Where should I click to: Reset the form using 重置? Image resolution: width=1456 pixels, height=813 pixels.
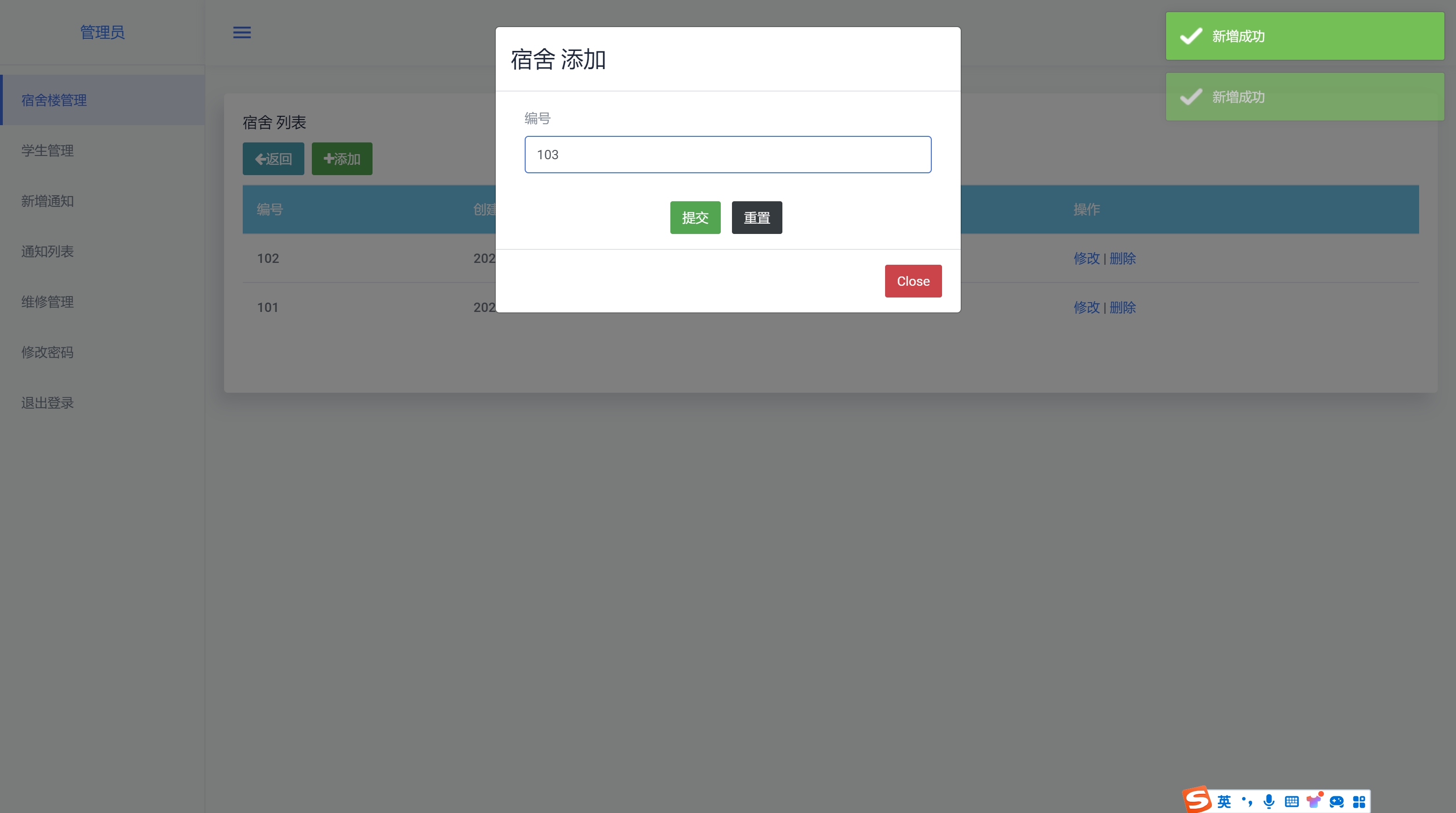point(756,218)
